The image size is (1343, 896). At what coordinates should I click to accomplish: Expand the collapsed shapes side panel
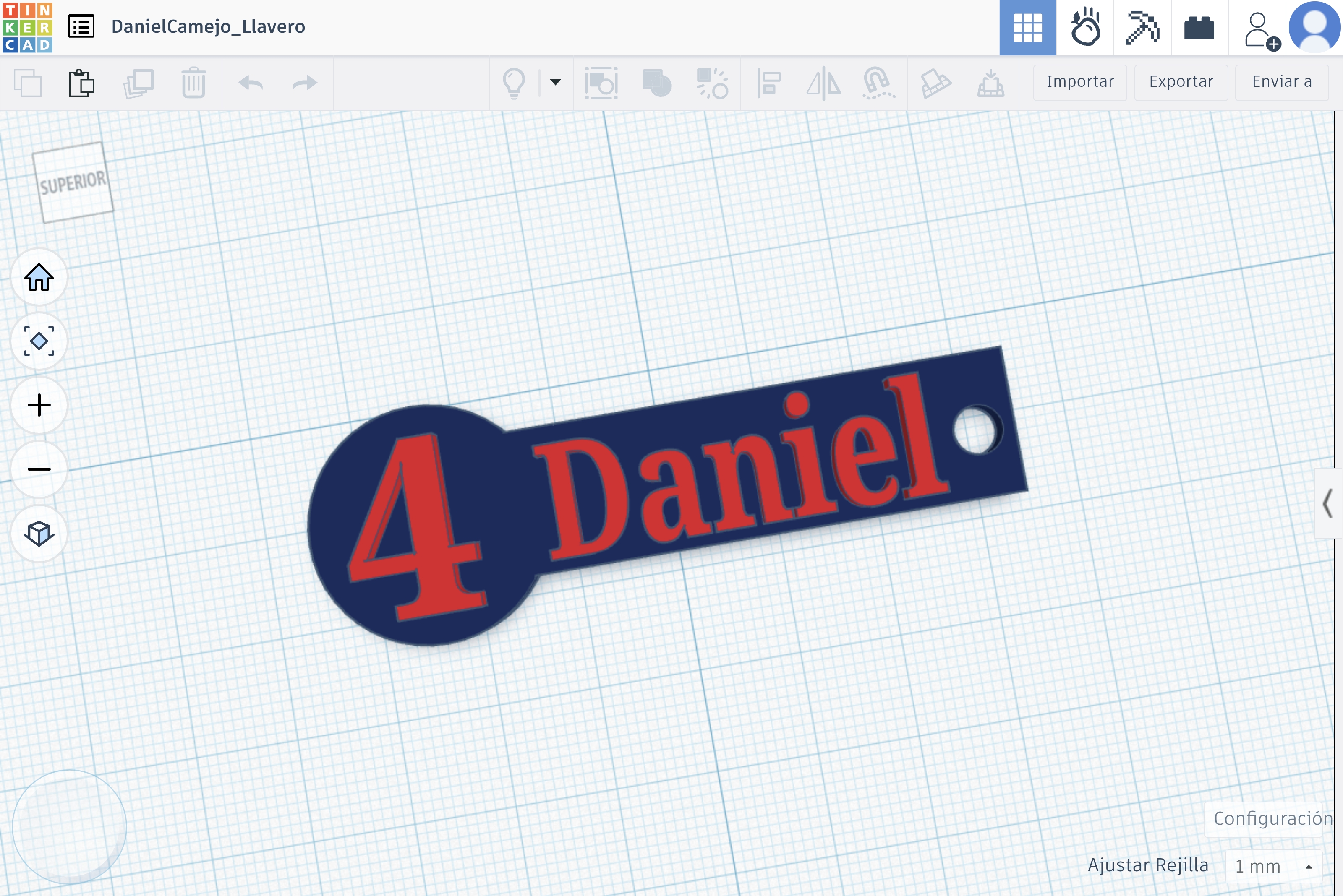pos(1328,503)
